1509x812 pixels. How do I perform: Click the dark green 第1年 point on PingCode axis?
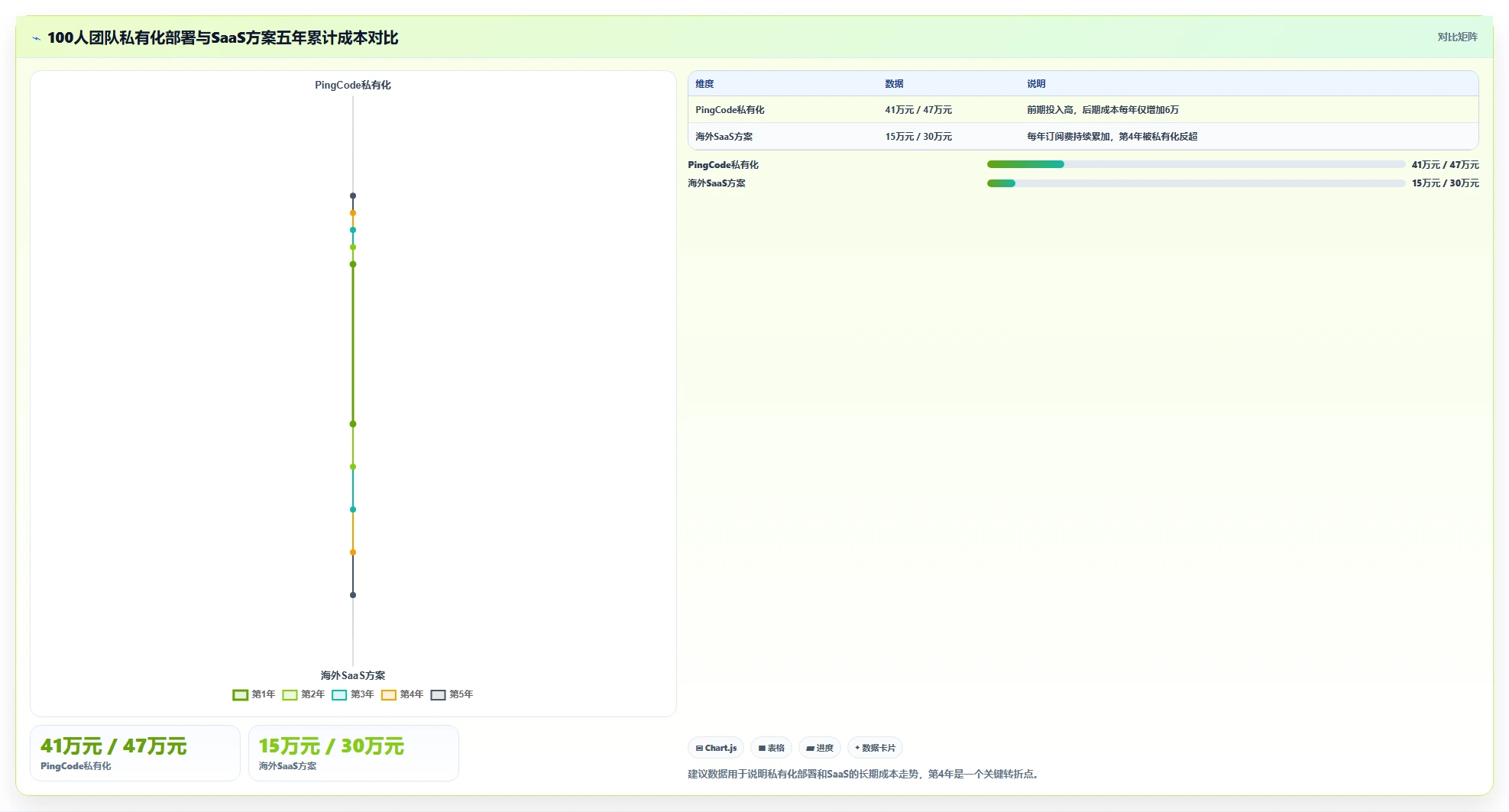click(x=353, y=264)
